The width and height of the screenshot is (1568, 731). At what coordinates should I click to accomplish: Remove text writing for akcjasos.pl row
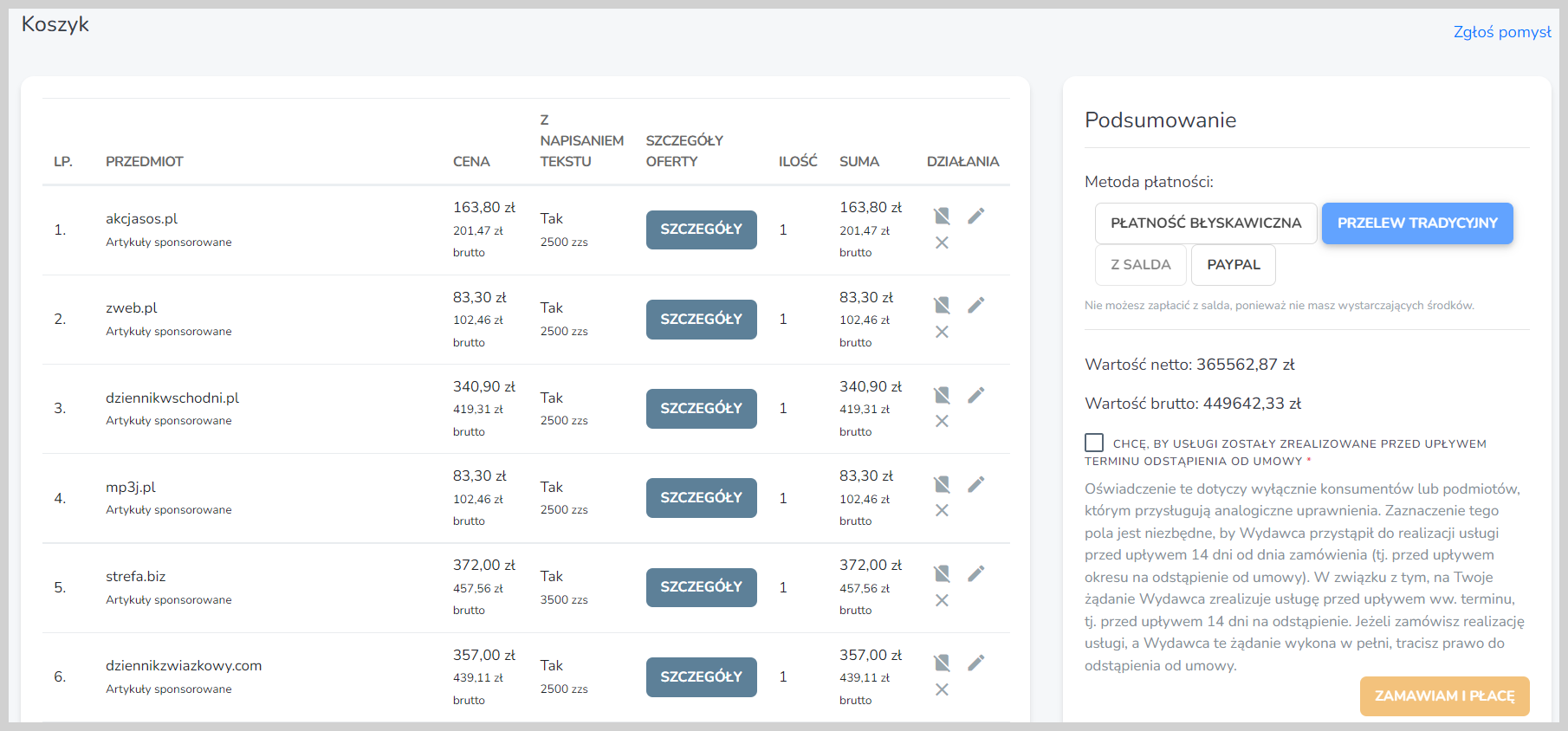tap(942, 216)
